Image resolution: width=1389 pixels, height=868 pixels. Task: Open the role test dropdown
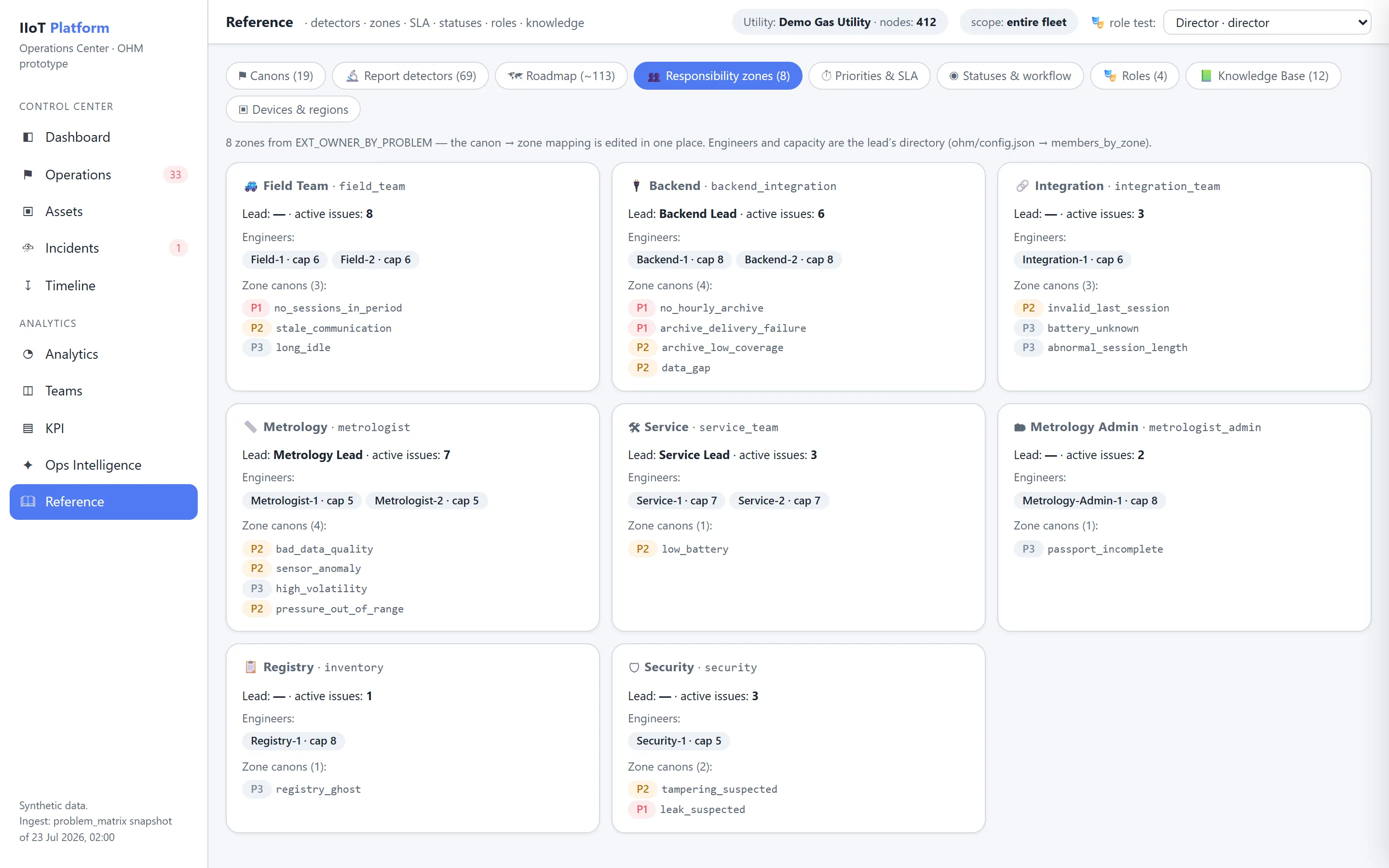1267,23
